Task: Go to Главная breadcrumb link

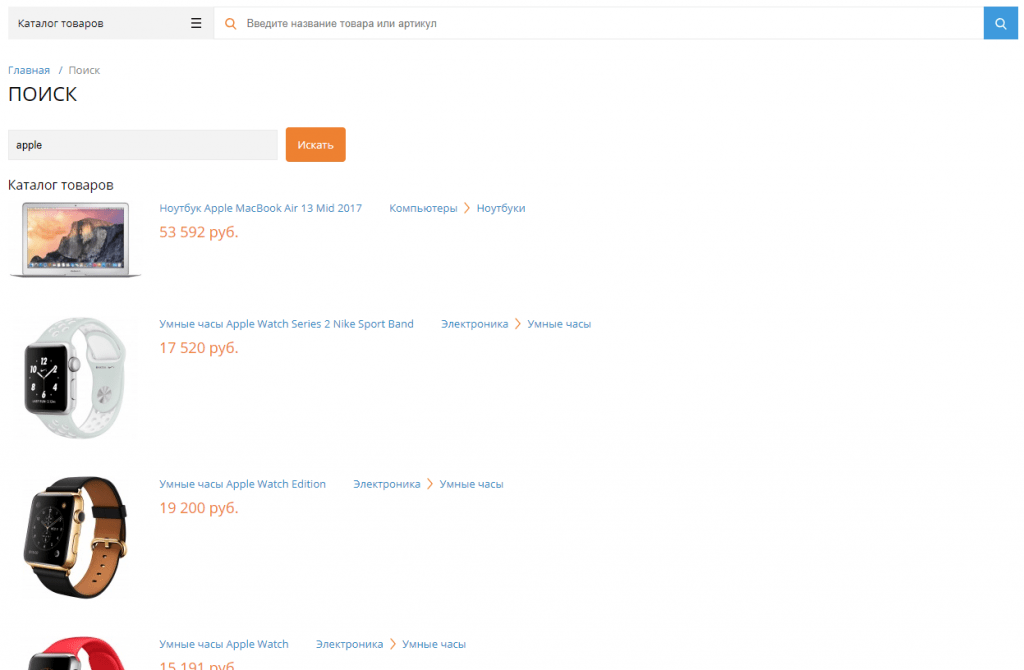Action: [x=29, y=70]
